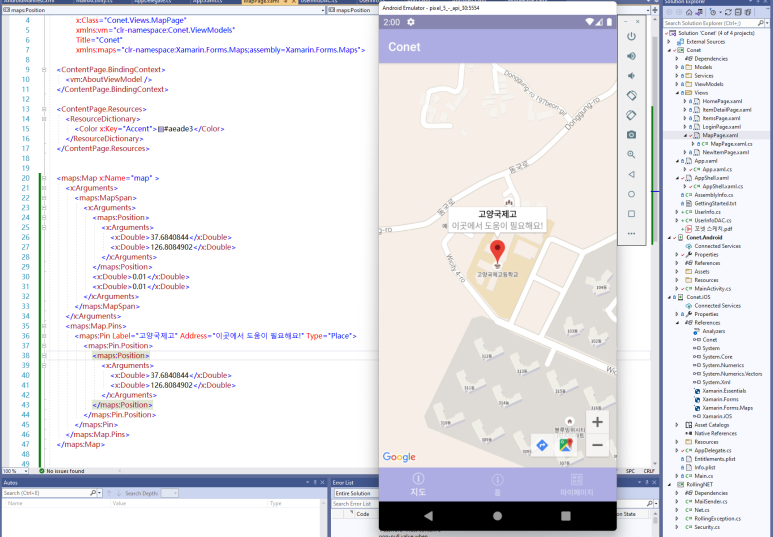The image size is (773, 537).
Task: Select Info.plist in Solution Explorer
Action: [705, 467]
